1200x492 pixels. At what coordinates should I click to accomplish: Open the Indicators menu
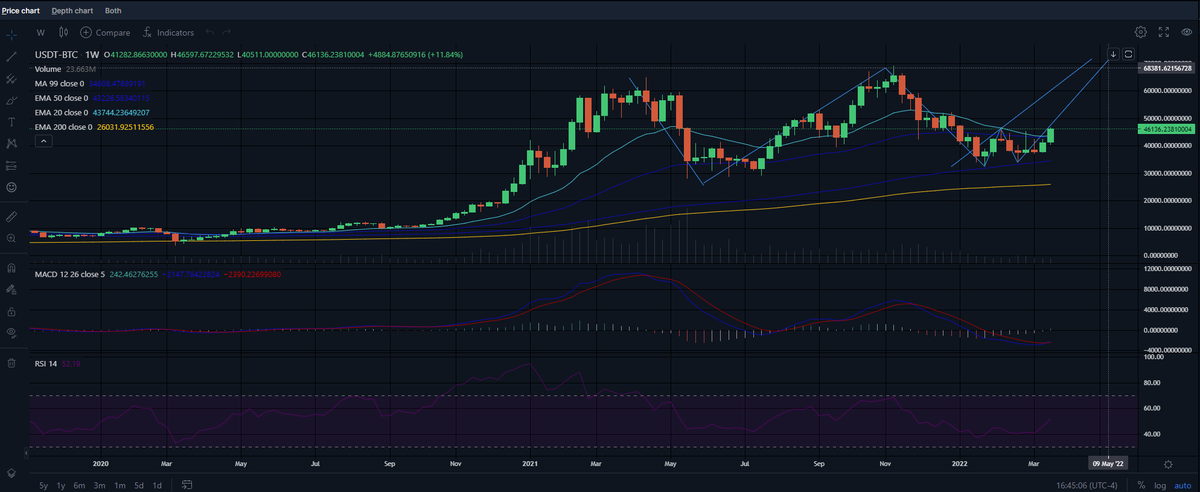tap(169, 32)
